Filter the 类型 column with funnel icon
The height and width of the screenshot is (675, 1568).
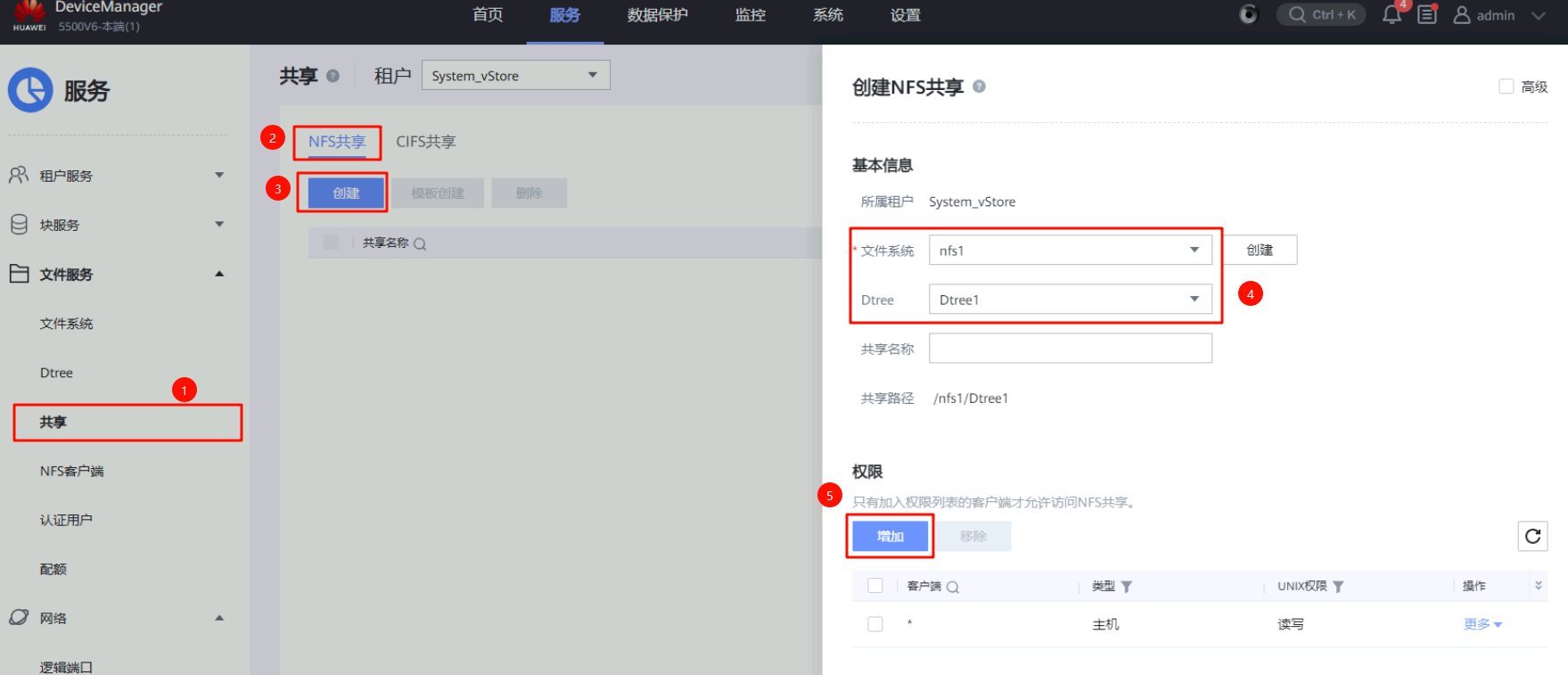click(1127, 587)
